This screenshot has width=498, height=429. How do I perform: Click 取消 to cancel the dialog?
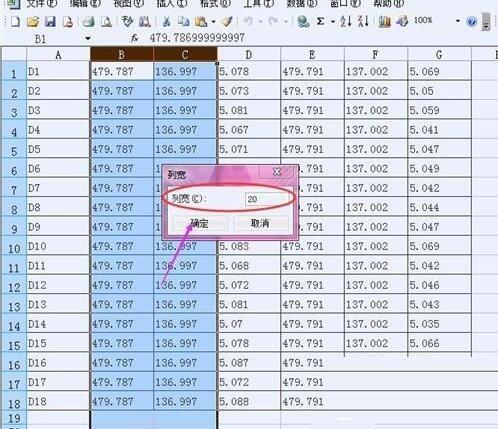point(260,223)
